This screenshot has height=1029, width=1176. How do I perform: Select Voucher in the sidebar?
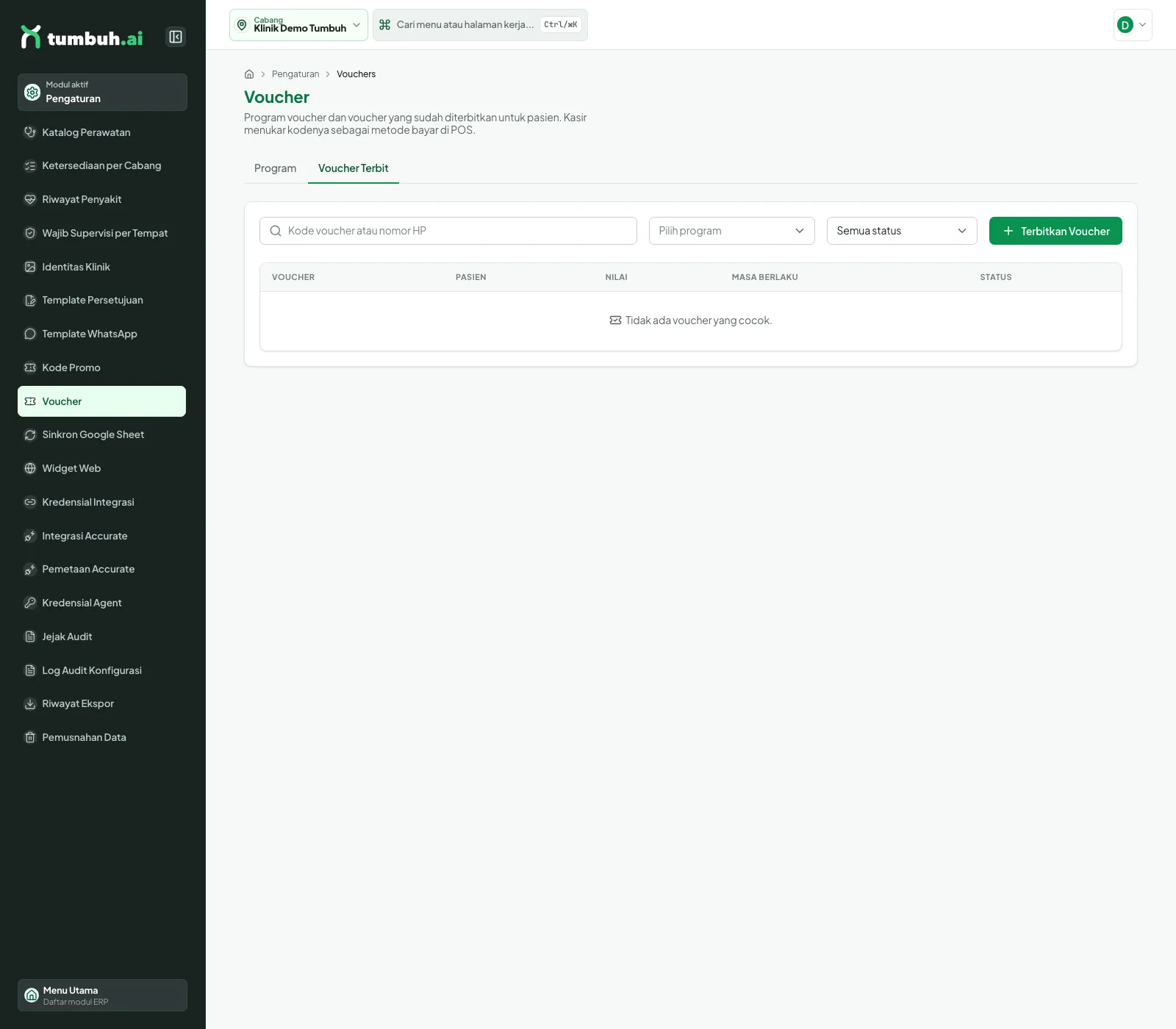coord(101,401)
